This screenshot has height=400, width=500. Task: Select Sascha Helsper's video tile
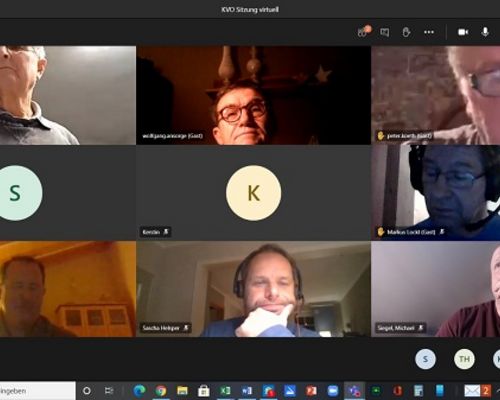[253, 289]
